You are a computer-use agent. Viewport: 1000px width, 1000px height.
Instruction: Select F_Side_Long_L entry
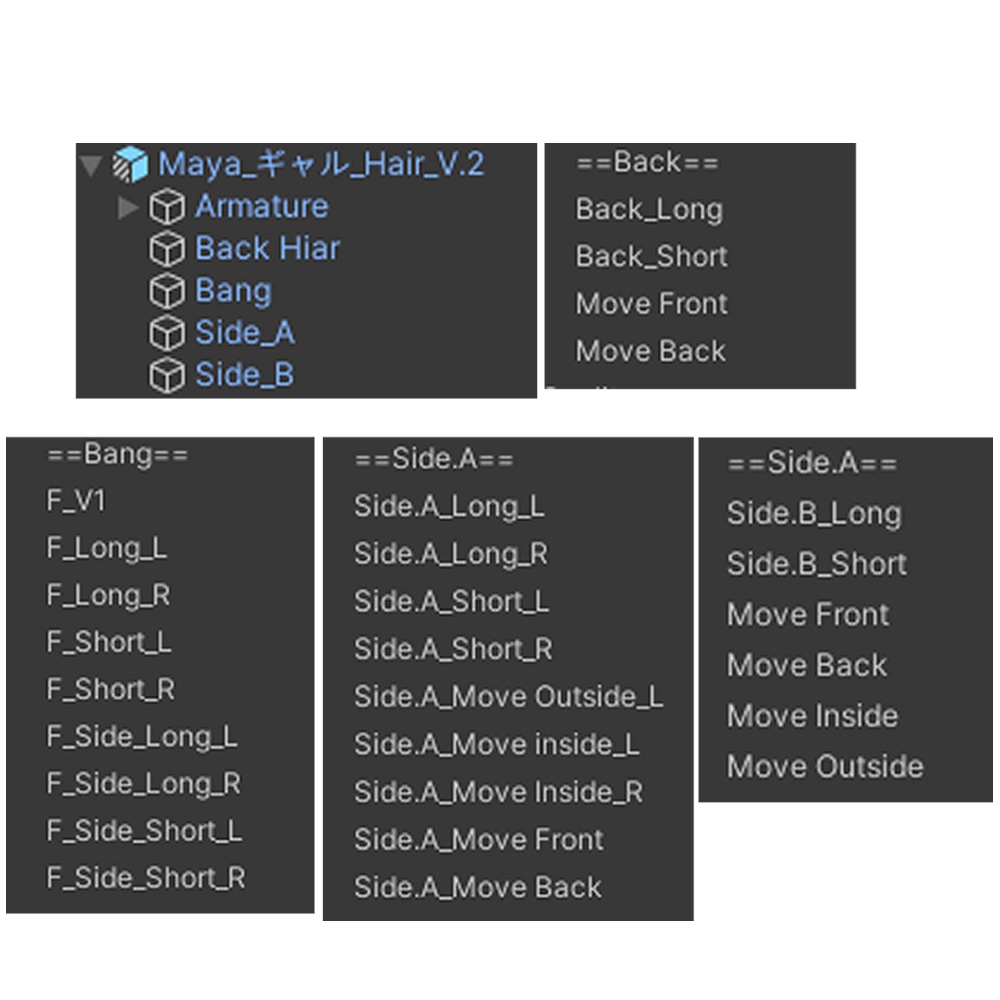tap(142, 737)
